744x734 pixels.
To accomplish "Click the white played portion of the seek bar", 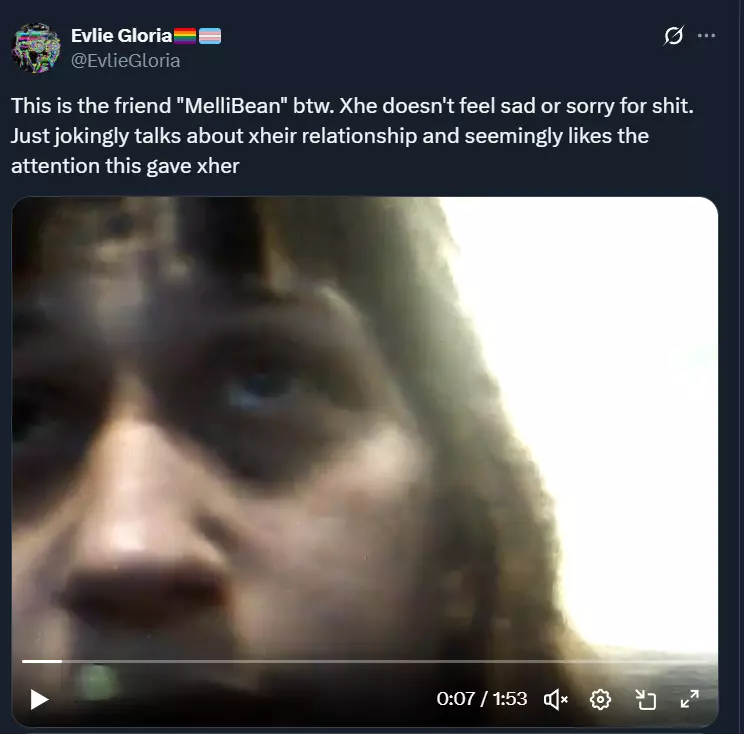I will (42, 661).
